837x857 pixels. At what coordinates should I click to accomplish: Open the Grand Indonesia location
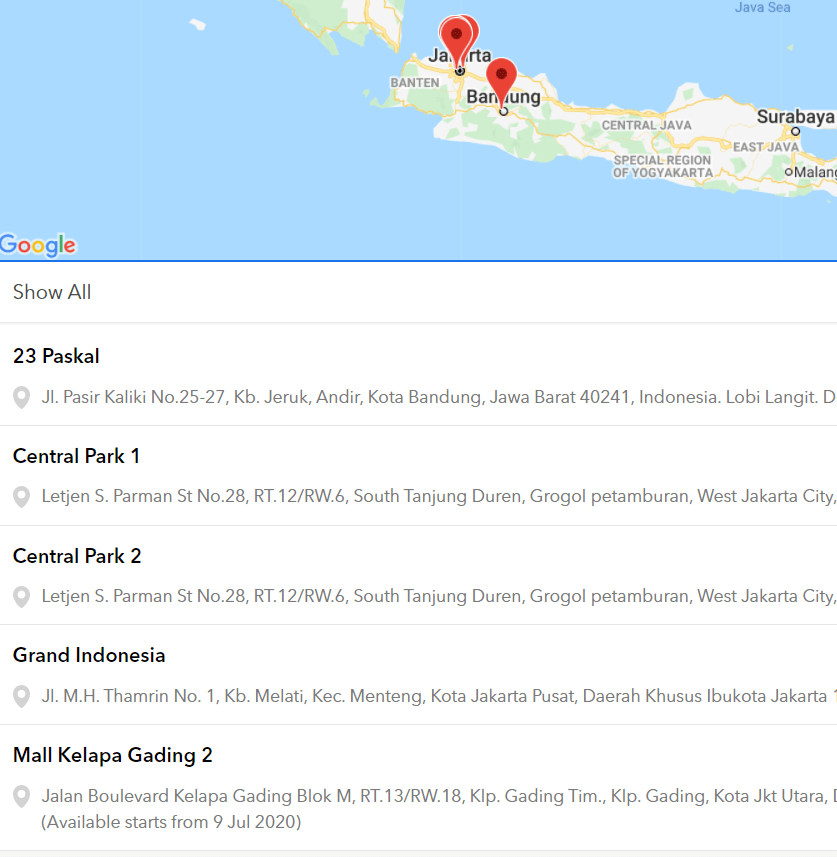(x=89, y=655)
